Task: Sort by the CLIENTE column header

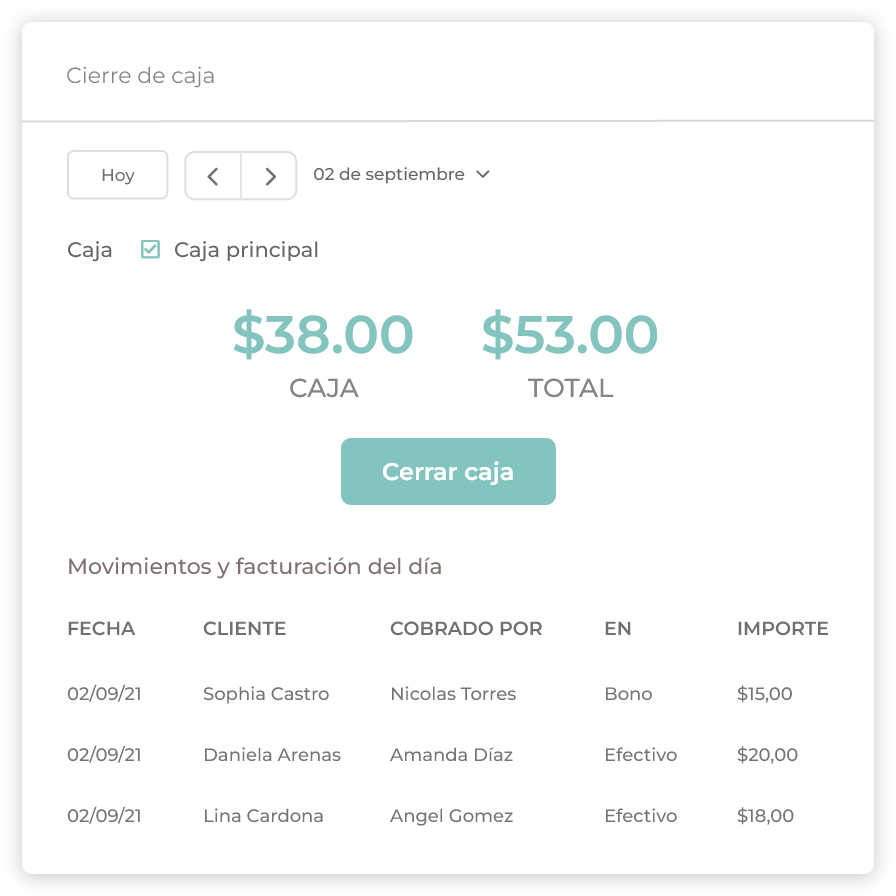Action: point(244,629)
